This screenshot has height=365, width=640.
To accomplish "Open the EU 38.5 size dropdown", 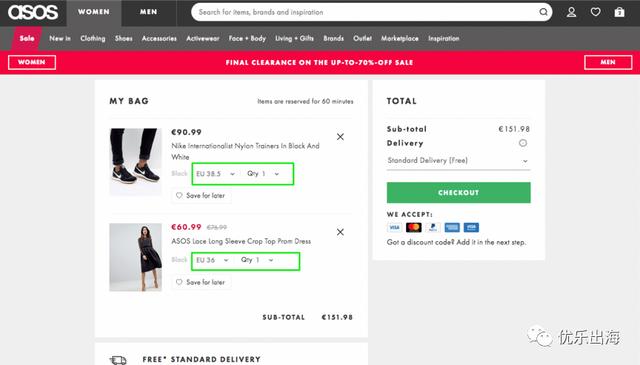I will (215, 174).
